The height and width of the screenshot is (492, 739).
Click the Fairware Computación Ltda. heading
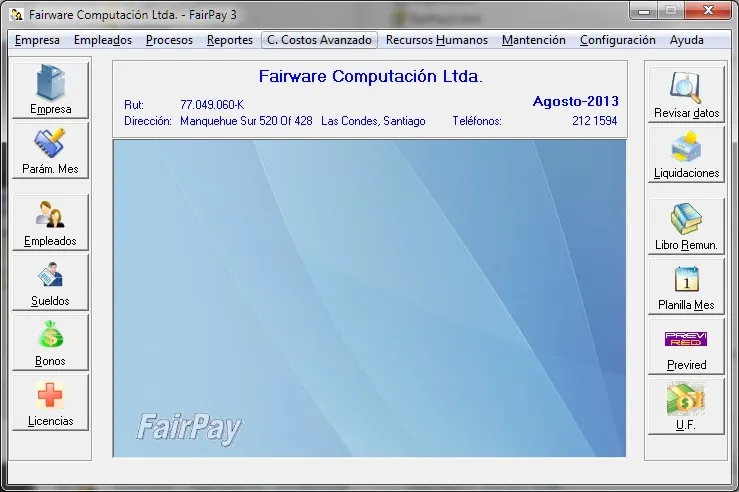pos(370,76)
